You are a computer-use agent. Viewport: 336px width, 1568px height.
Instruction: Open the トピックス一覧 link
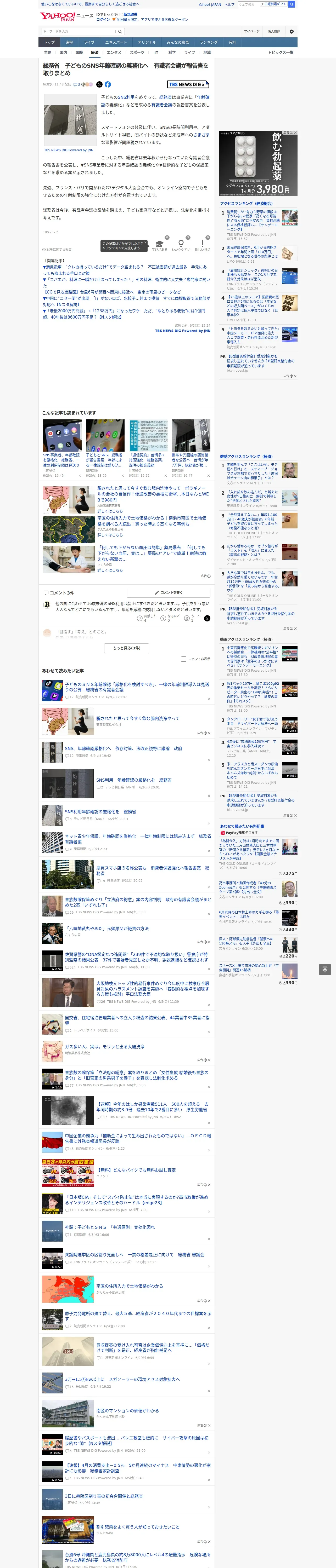point(281,52)
